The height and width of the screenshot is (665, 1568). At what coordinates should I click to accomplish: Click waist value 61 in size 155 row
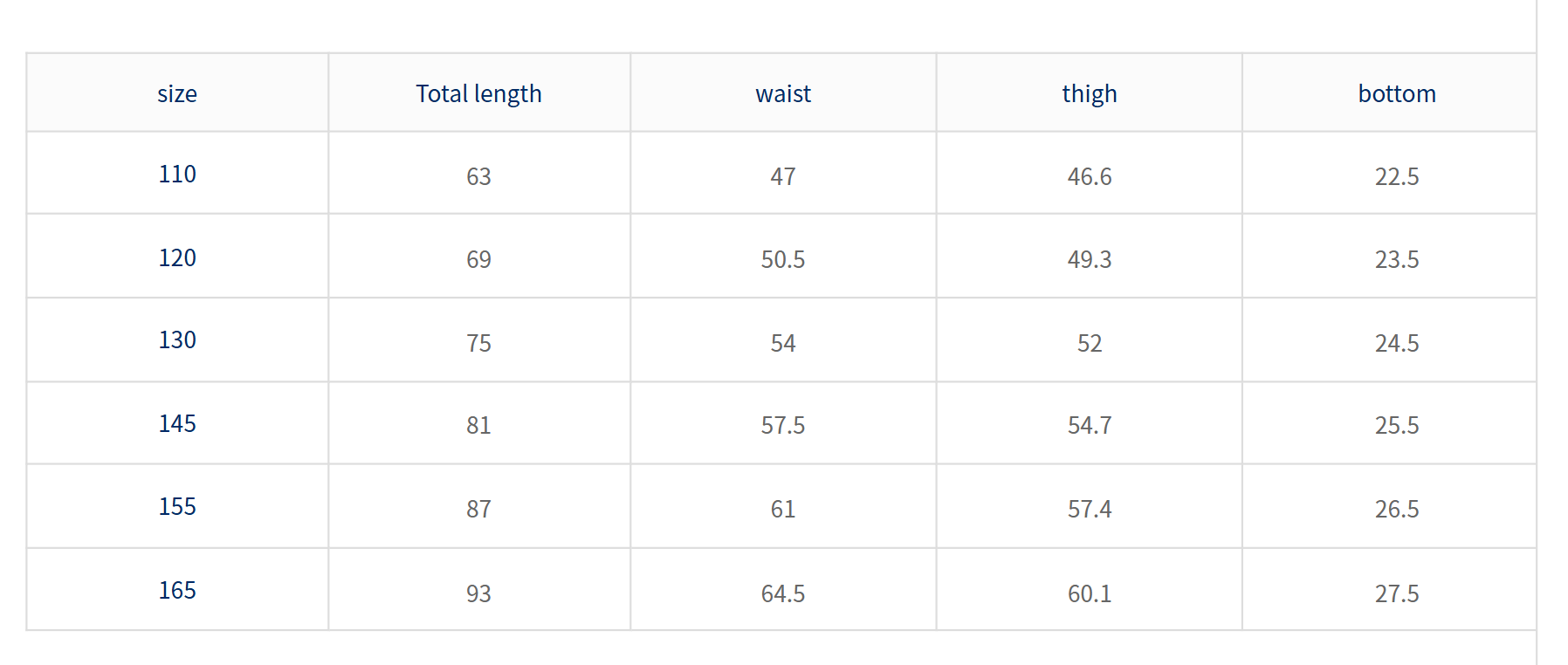point(783,510)
